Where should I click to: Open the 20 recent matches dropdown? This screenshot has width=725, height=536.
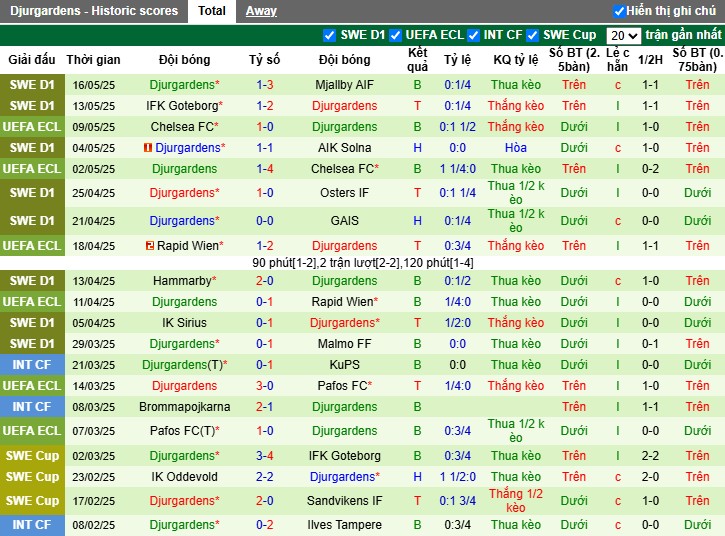tap(624, 36)
